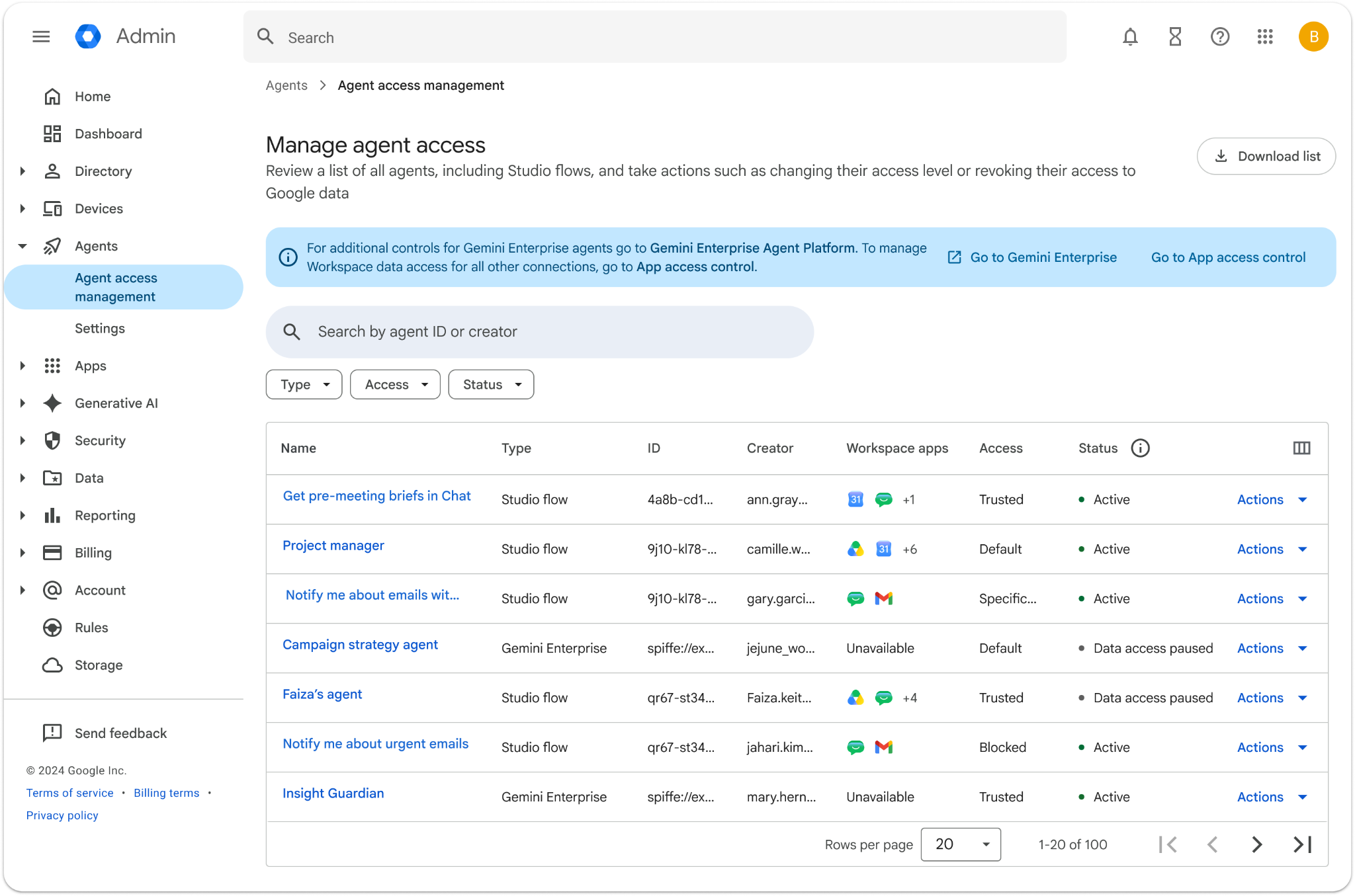This screenshot has width=1355, height=896.
Task: Click the Storage cloud icon
Action: (52, 665)
